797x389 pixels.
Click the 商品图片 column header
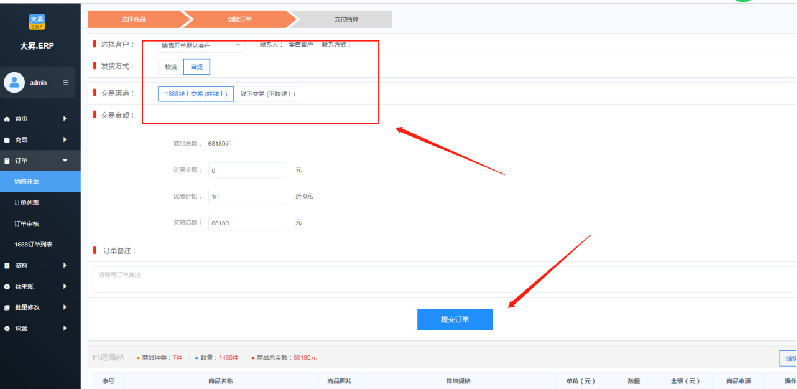click(340, 381)
